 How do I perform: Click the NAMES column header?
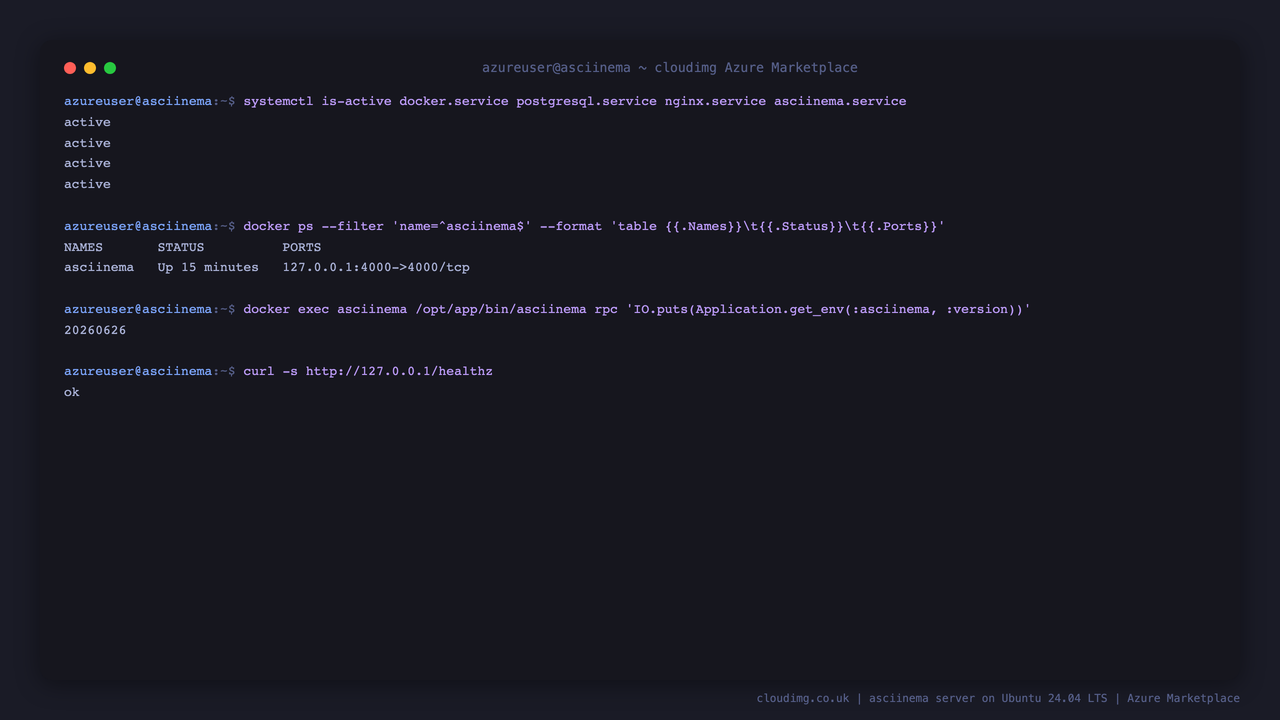coord(83,247)
